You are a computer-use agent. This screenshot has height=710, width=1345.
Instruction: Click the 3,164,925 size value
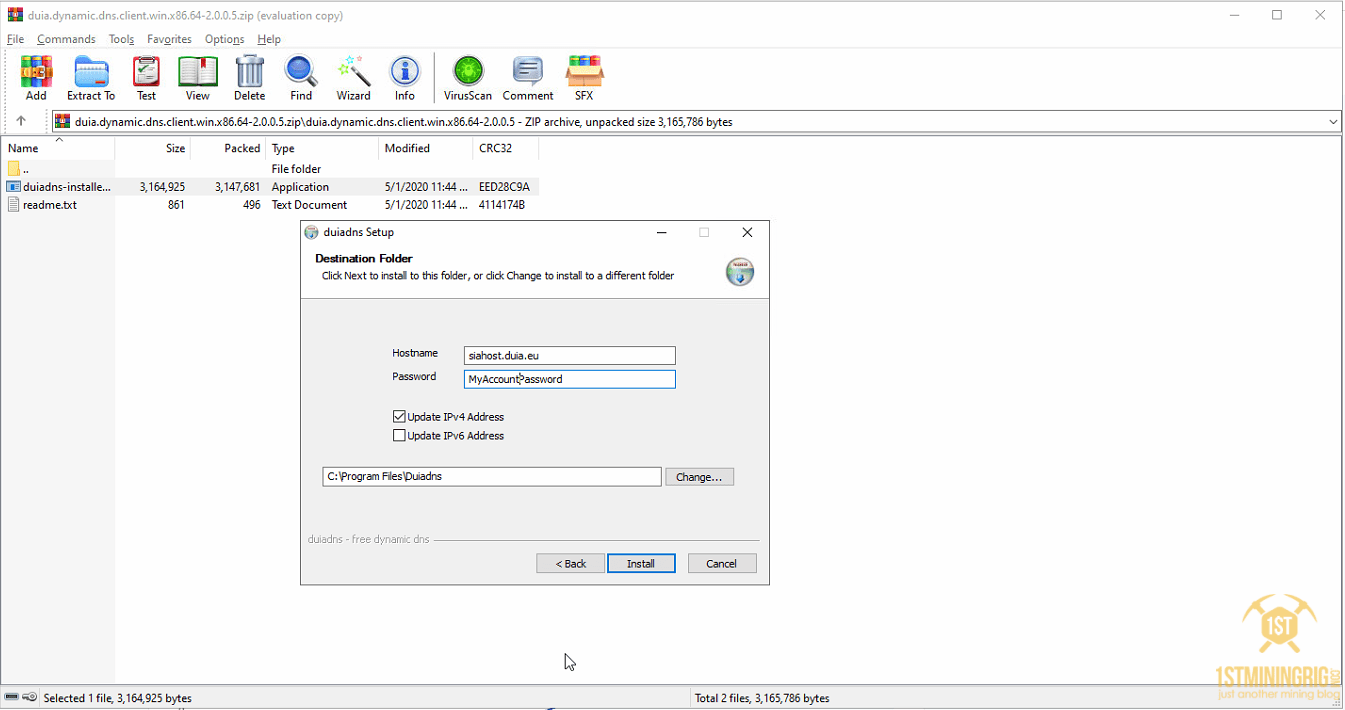coord(162,187)
